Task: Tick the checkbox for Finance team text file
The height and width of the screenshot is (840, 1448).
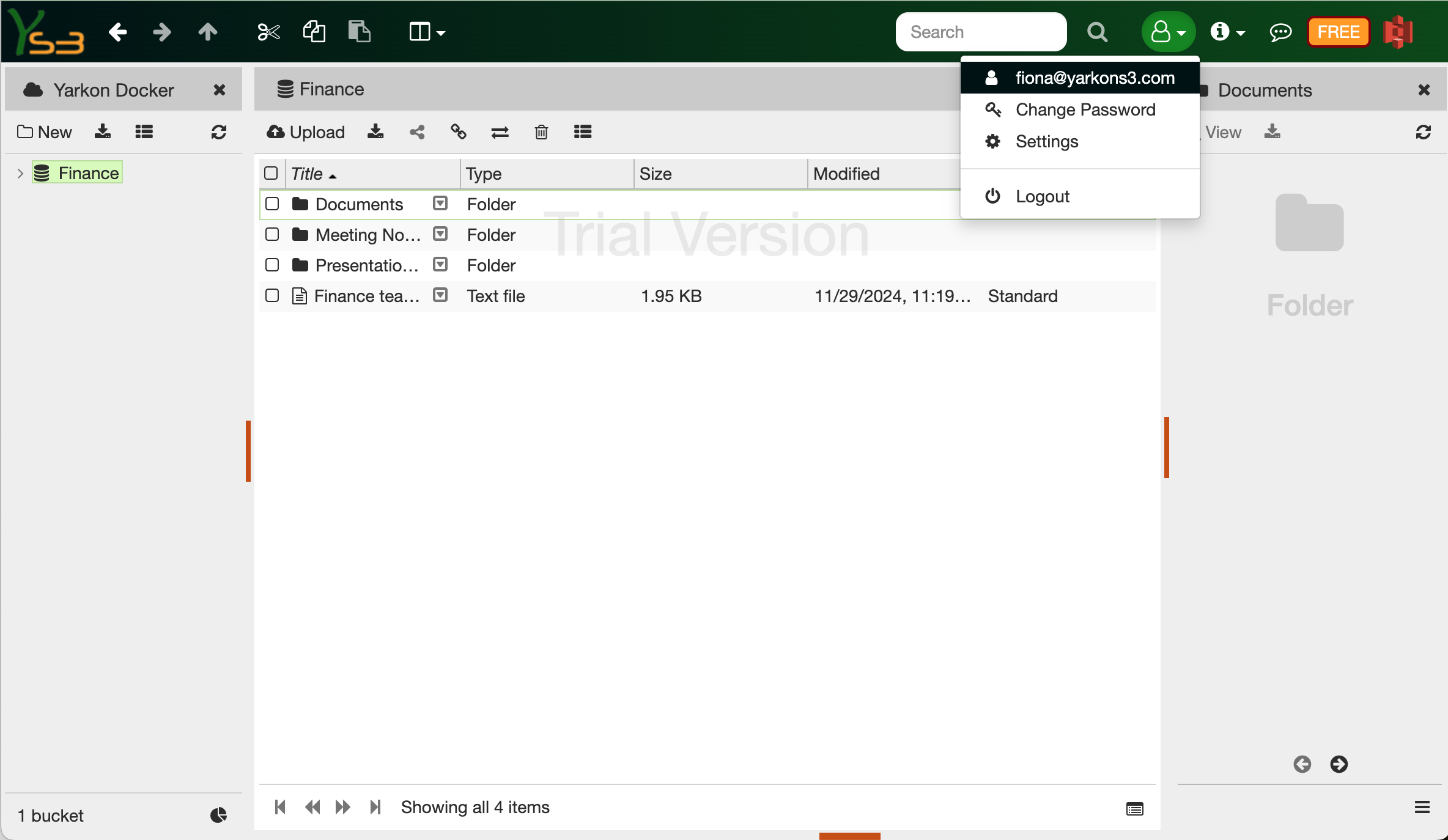Action: pos(272,296)
